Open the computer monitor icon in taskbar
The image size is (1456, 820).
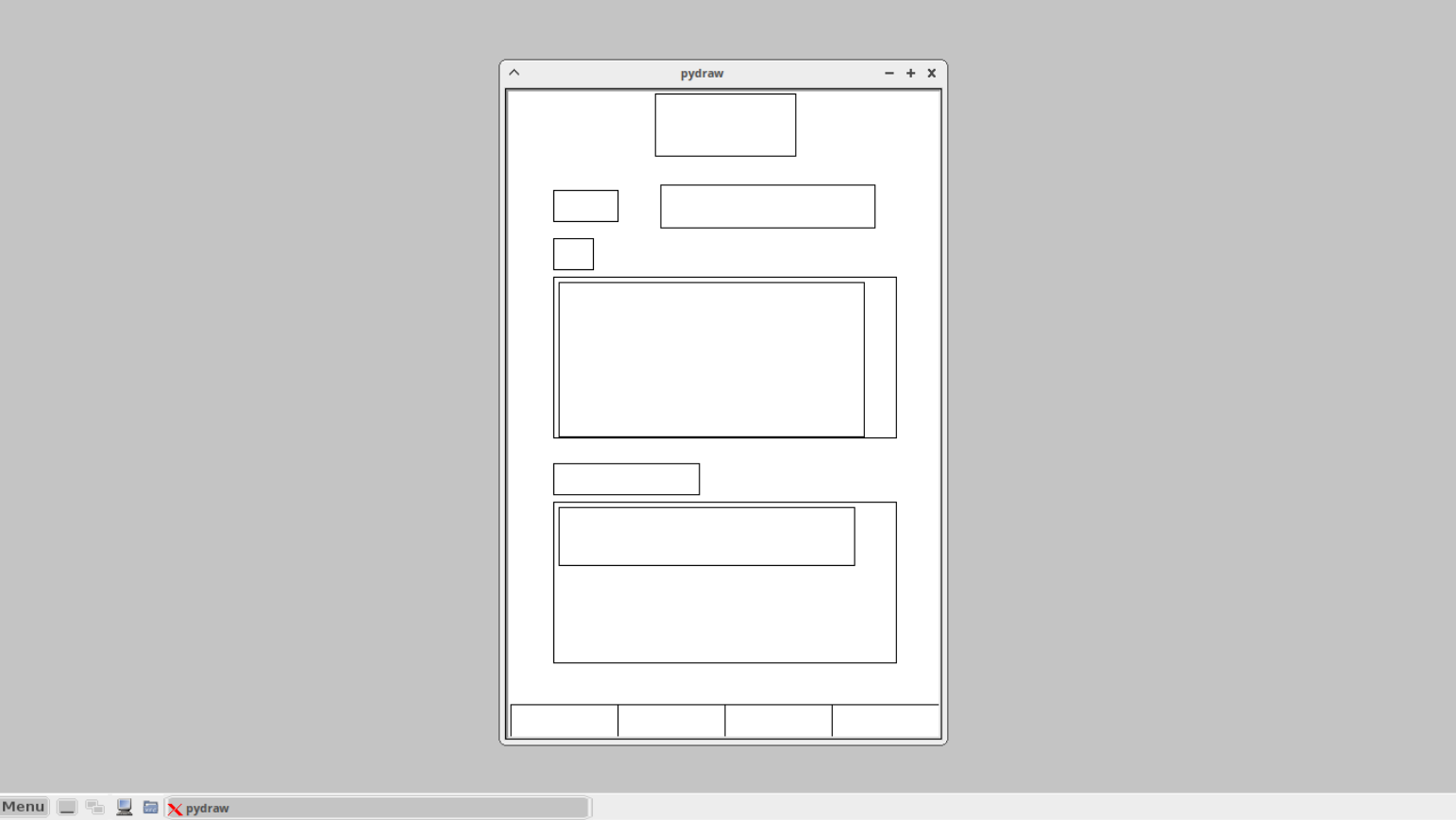pyautogui.click(x=124, y=807)
